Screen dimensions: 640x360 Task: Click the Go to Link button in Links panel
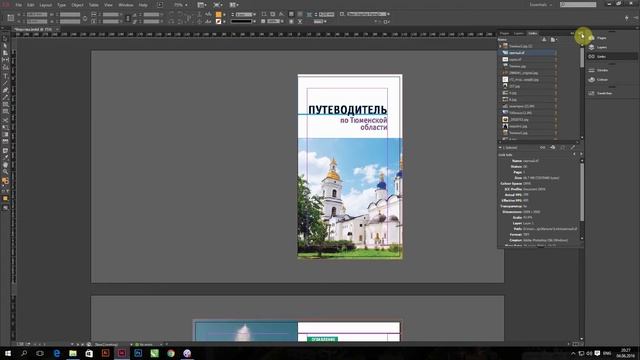pos(553,147)
